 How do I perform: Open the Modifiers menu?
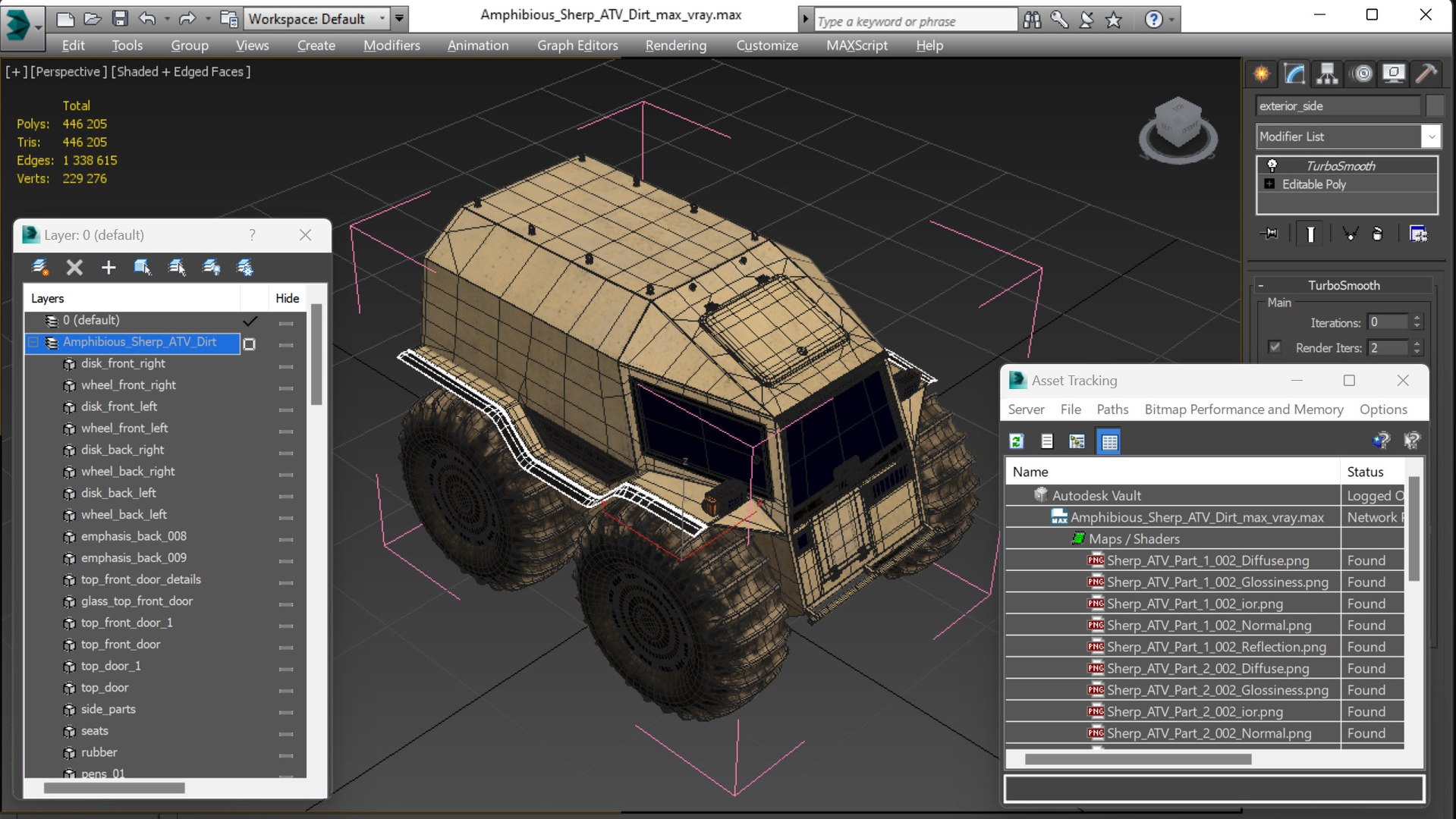point(392,45)
